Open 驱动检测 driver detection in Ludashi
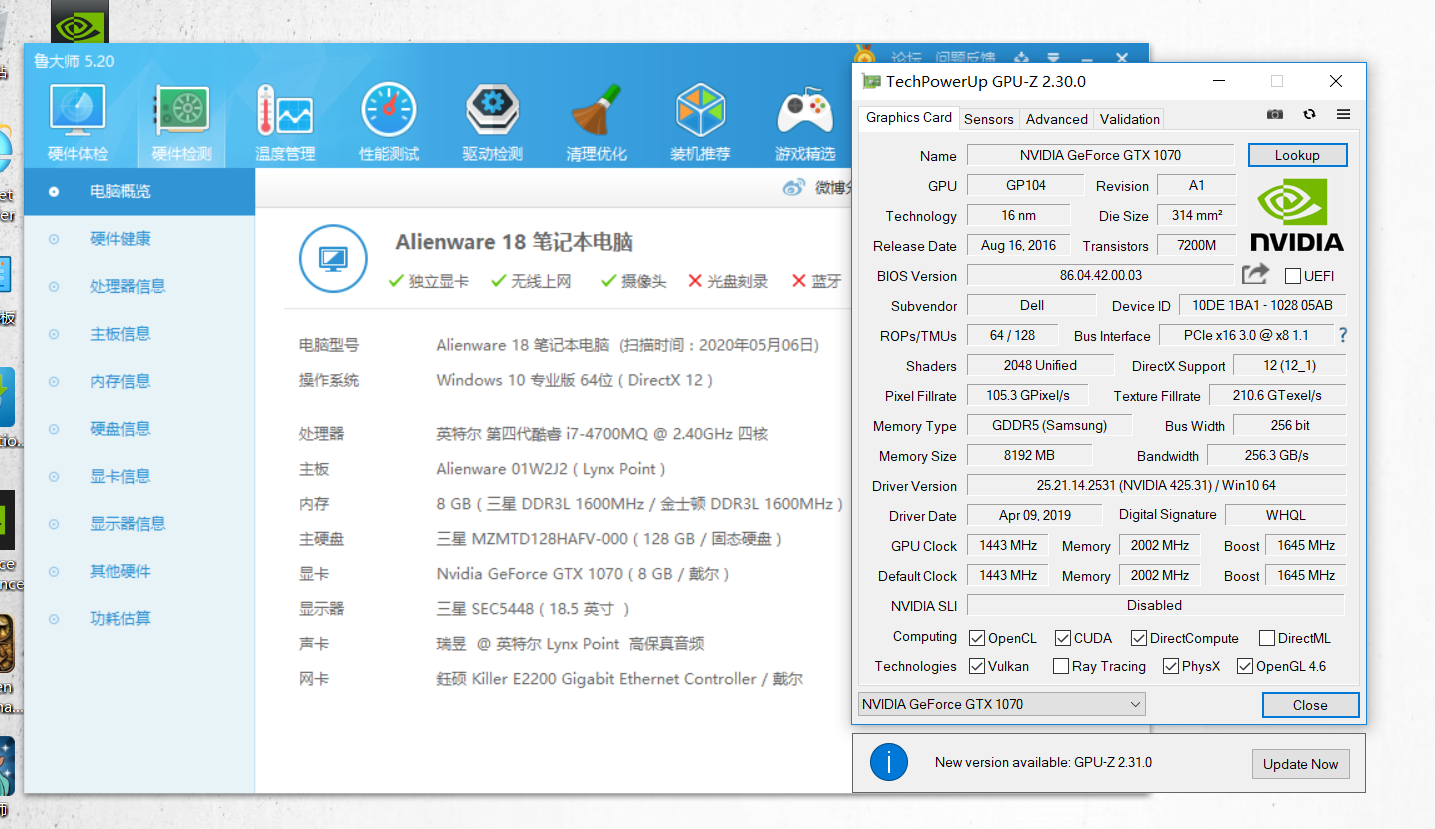This screenshot has width=1435, height=829. click(492, 124)
